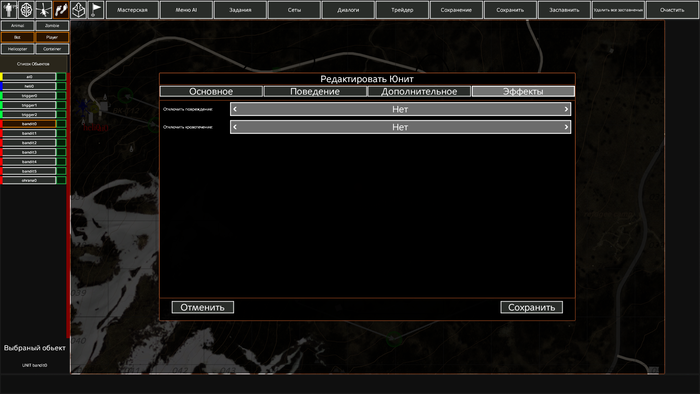Click the delete all spawned button
This screenshot has height=394, width=700.
click(x=618, y=10)
